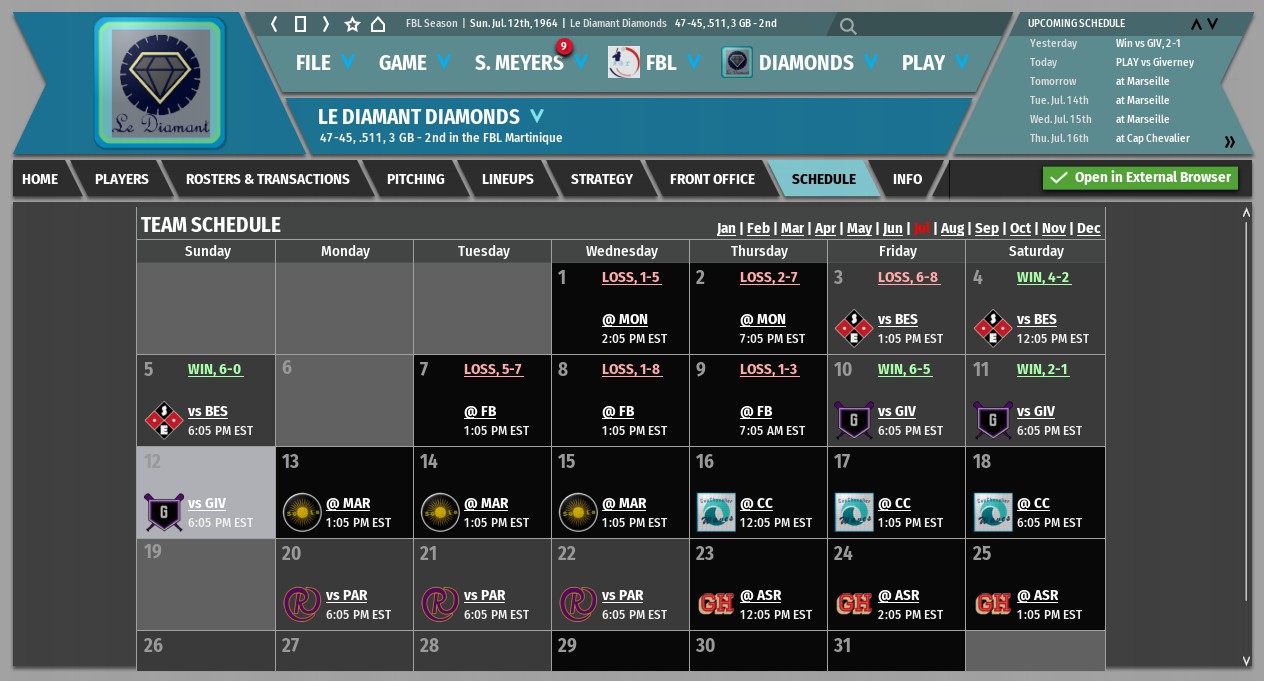The image size is (1264, 681).
Task: Click the PAR logo on July 20
Action: [302, 604]
